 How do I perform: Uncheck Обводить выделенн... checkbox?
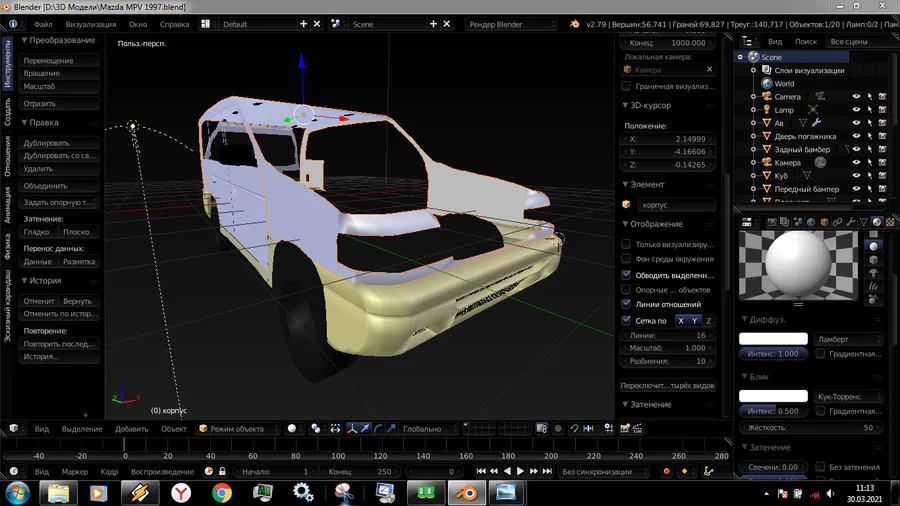coord(626,275)
